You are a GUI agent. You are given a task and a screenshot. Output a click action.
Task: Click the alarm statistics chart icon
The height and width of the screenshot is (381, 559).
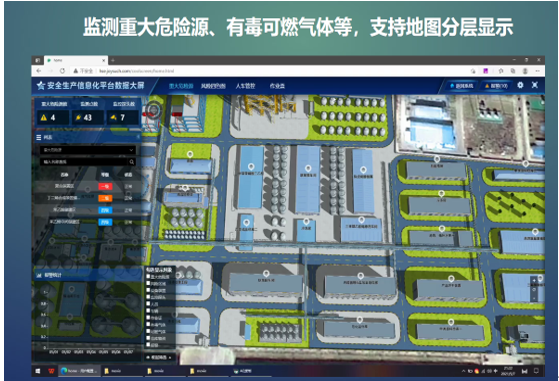point(39,275)
